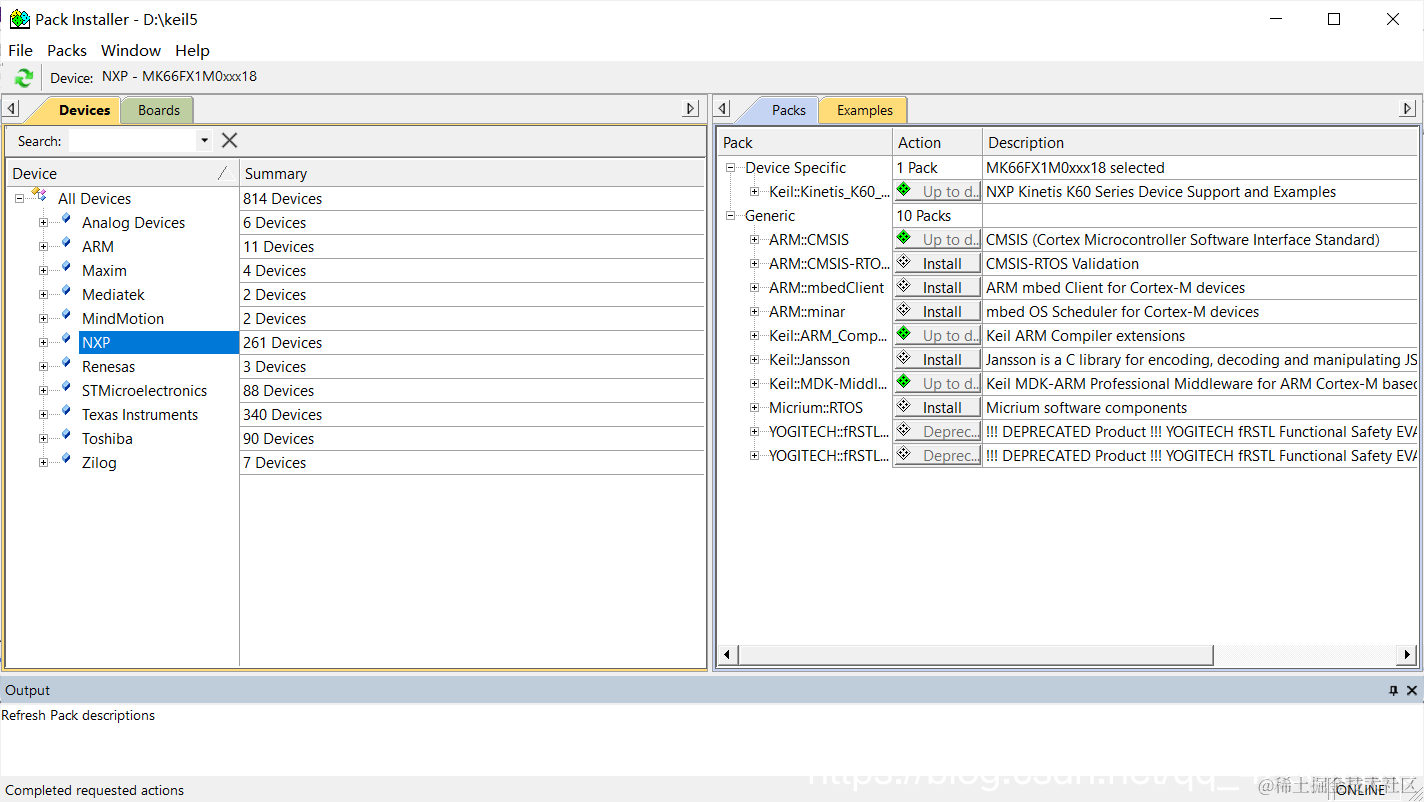
Task: Click Up to date button for Keil::ARM_Compiler
Action: click(x=937, y=336)
